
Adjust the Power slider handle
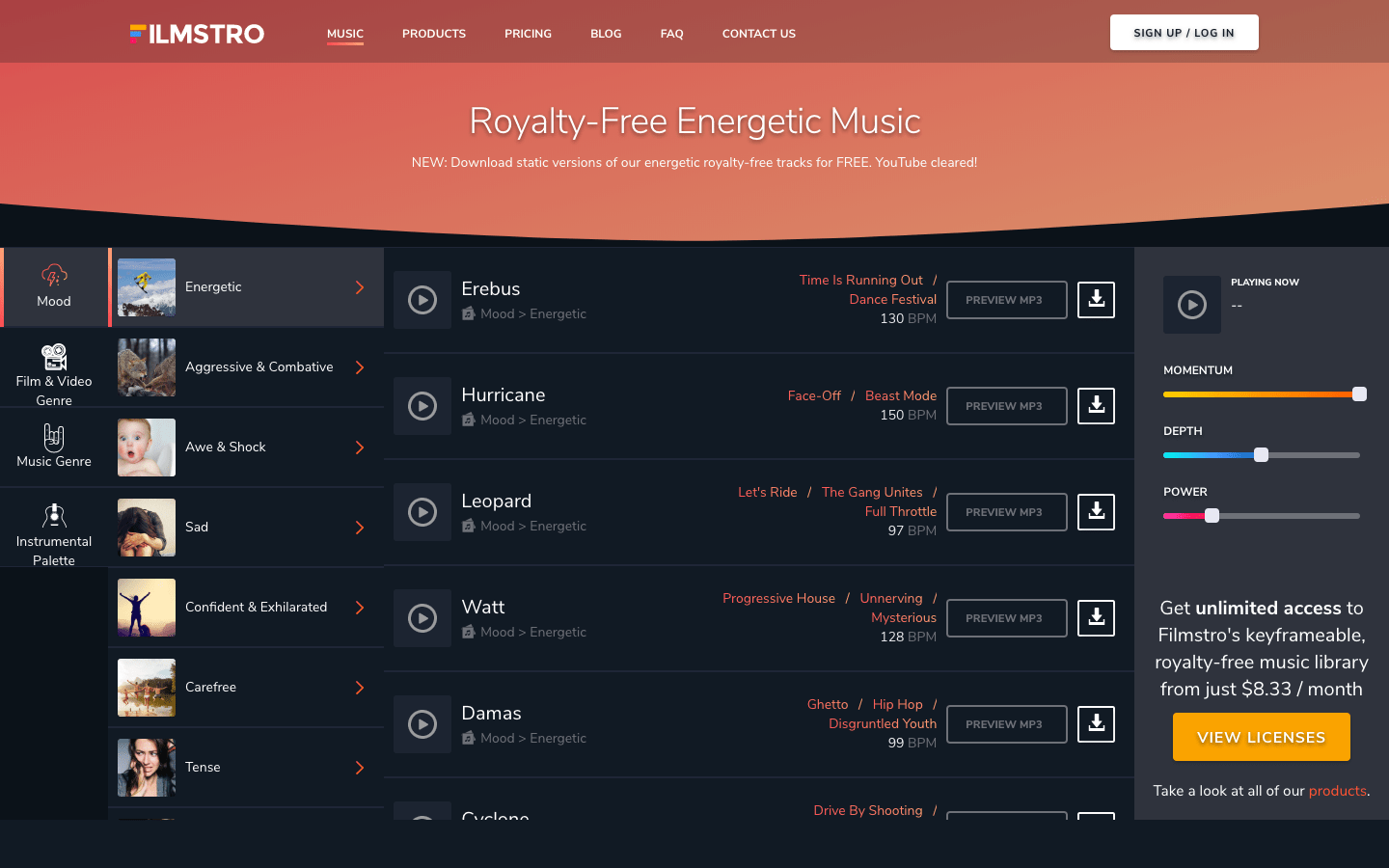pyautogui.click(x=1212, y=515)
